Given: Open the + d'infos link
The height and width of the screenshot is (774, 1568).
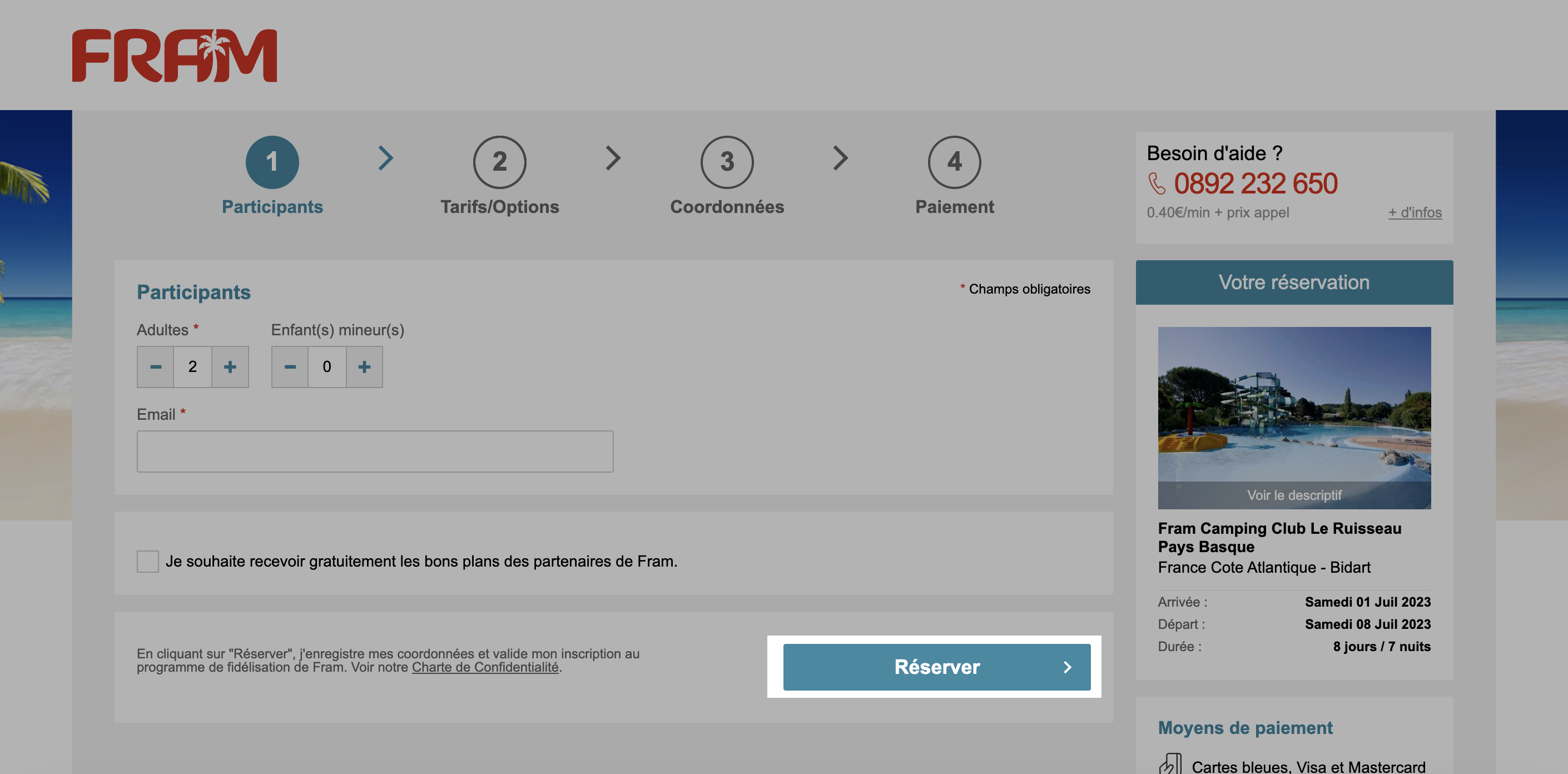Looking at the screenshot, I should pyautogui.click(x=1415, y=212).
